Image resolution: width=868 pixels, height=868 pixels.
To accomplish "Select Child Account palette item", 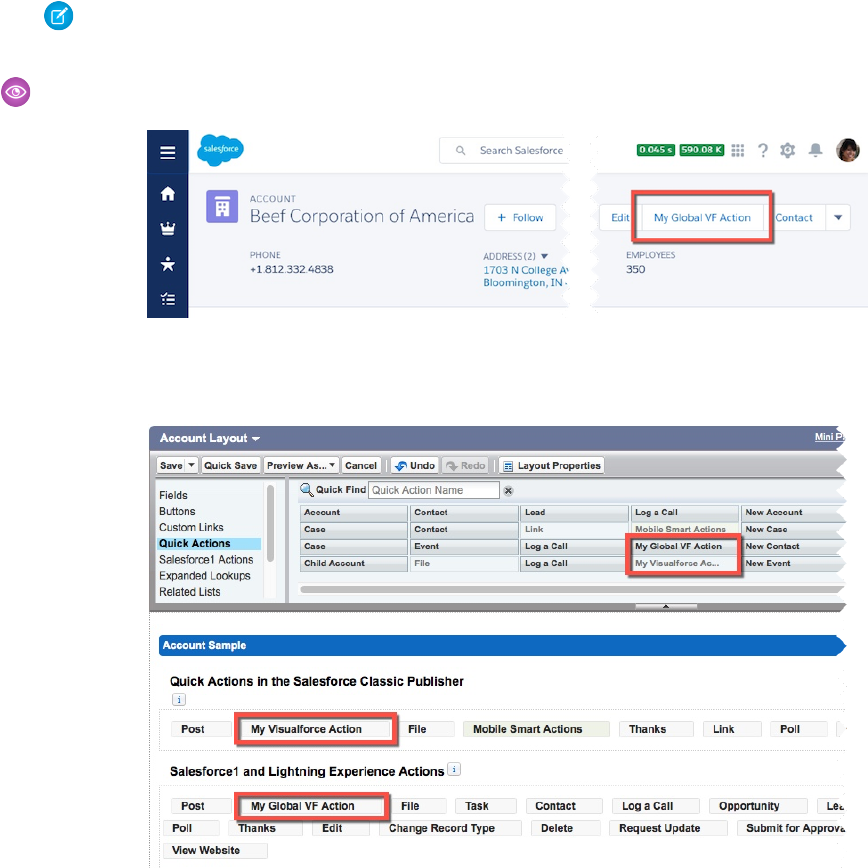I will click(x=354, y=563).
